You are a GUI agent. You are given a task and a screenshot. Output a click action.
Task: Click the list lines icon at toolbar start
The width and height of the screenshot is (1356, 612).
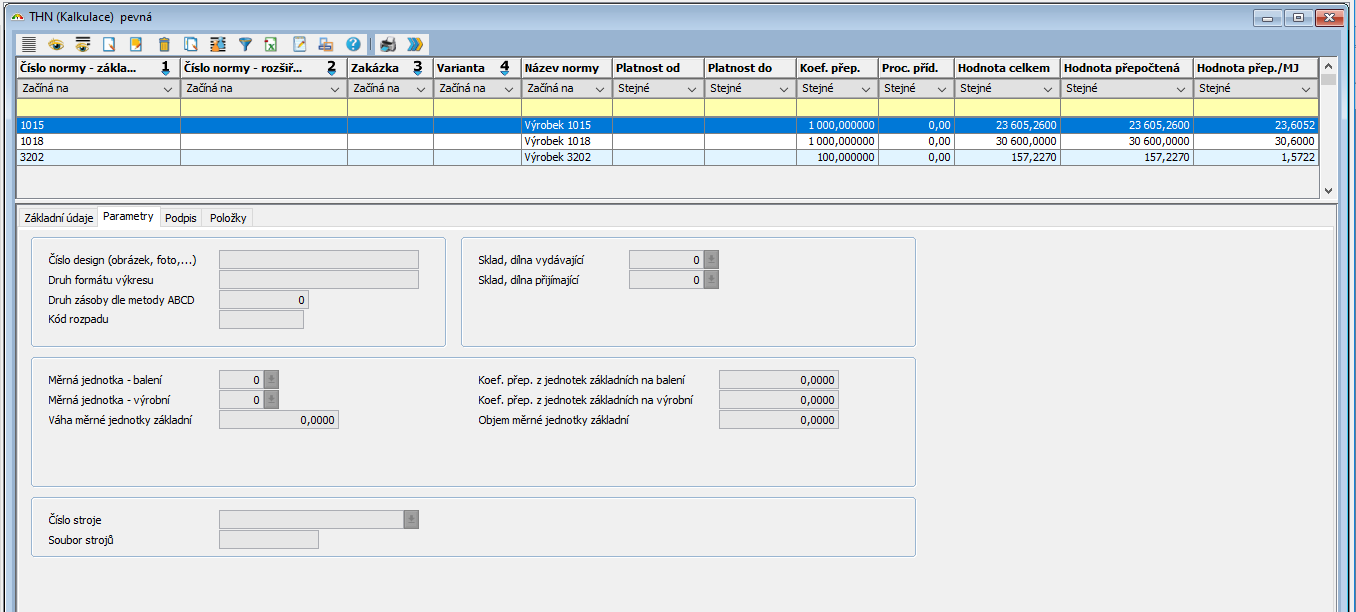(x=29, y=44)
